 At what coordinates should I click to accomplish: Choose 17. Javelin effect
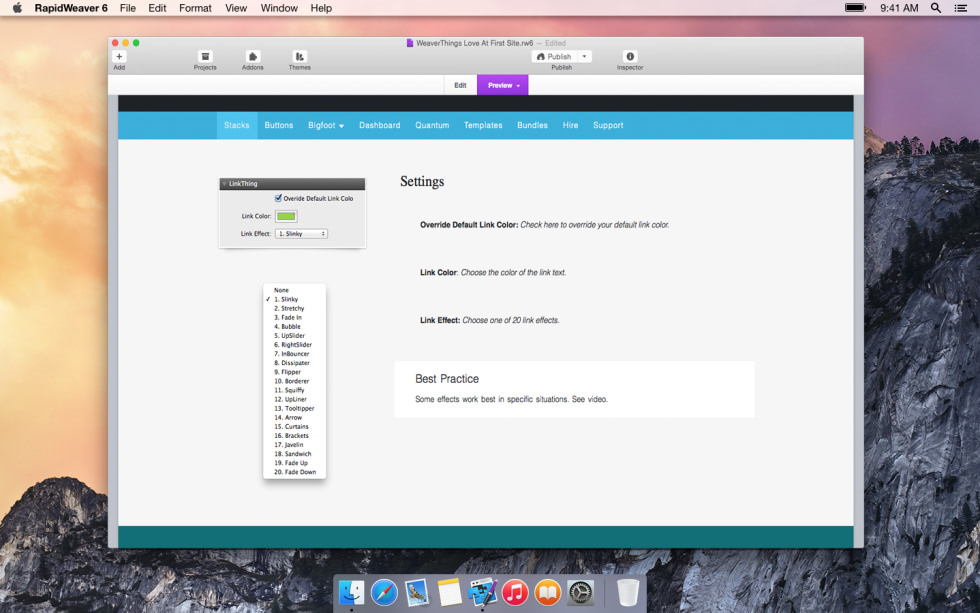coord(294,445)
